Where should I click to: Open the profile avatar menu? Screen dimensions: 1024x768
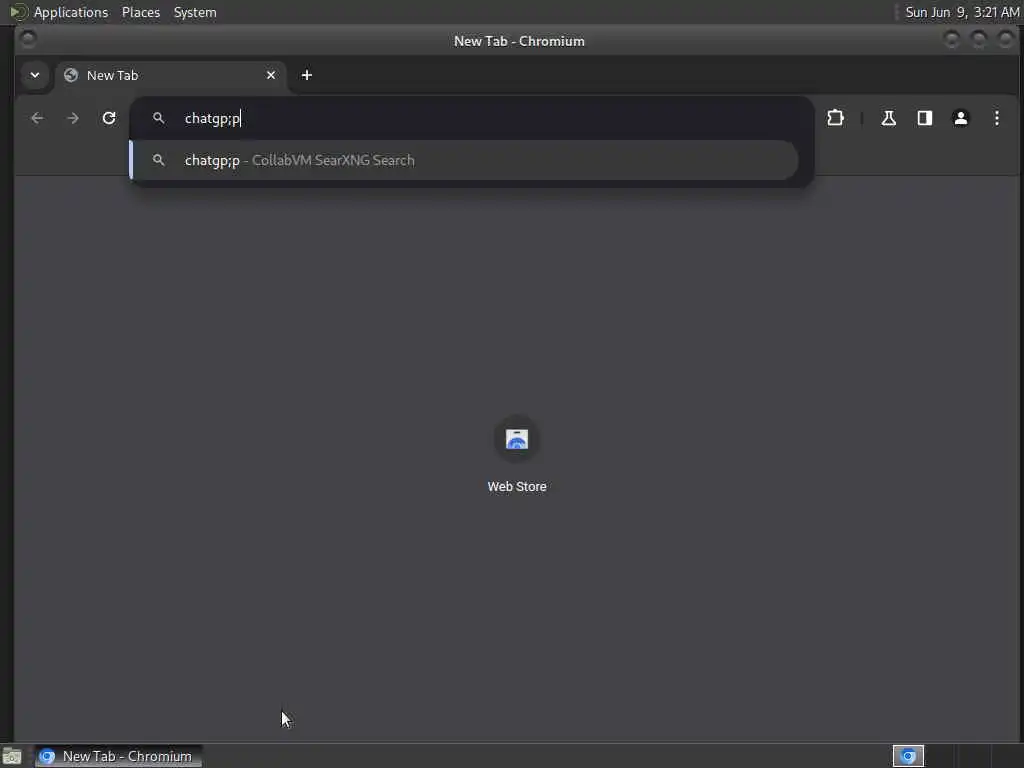[961, 118]
